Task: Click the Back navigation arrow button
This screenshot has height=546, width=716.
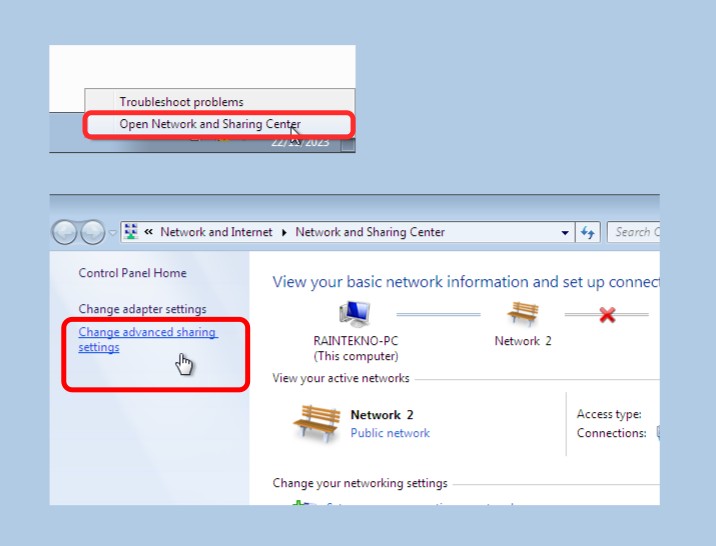Action: point(65,232)
